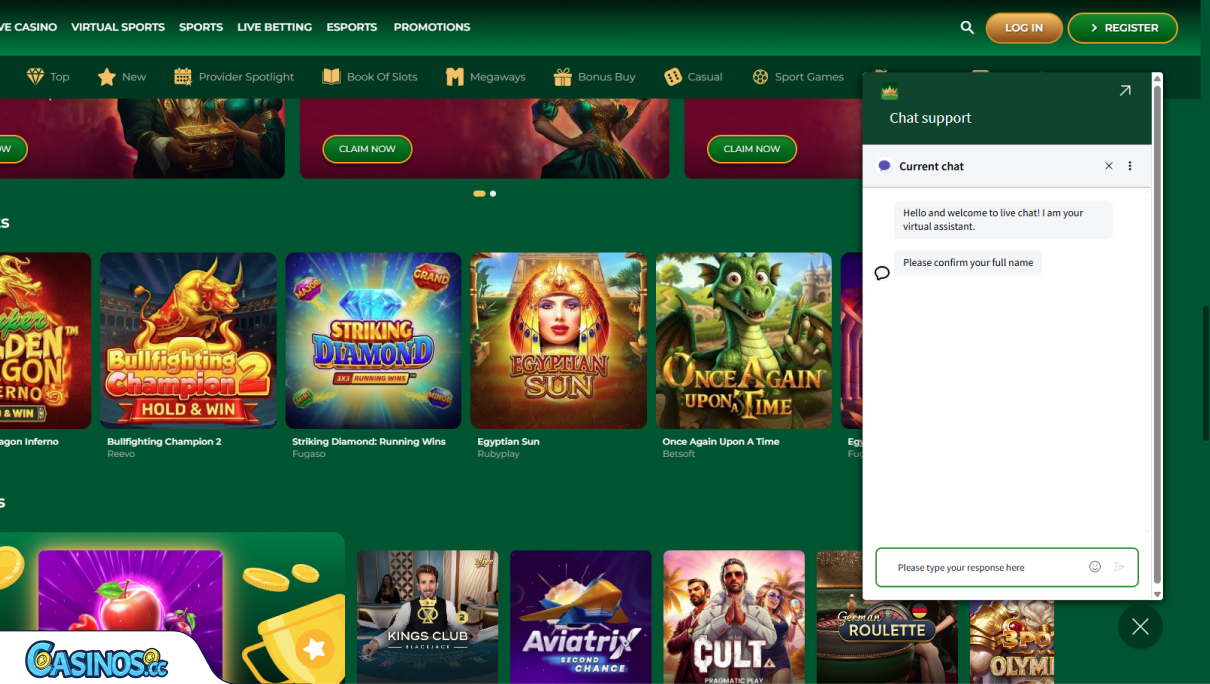
Task: Click the Register button
Action: pyautogui.click(x=1123, y=28)
